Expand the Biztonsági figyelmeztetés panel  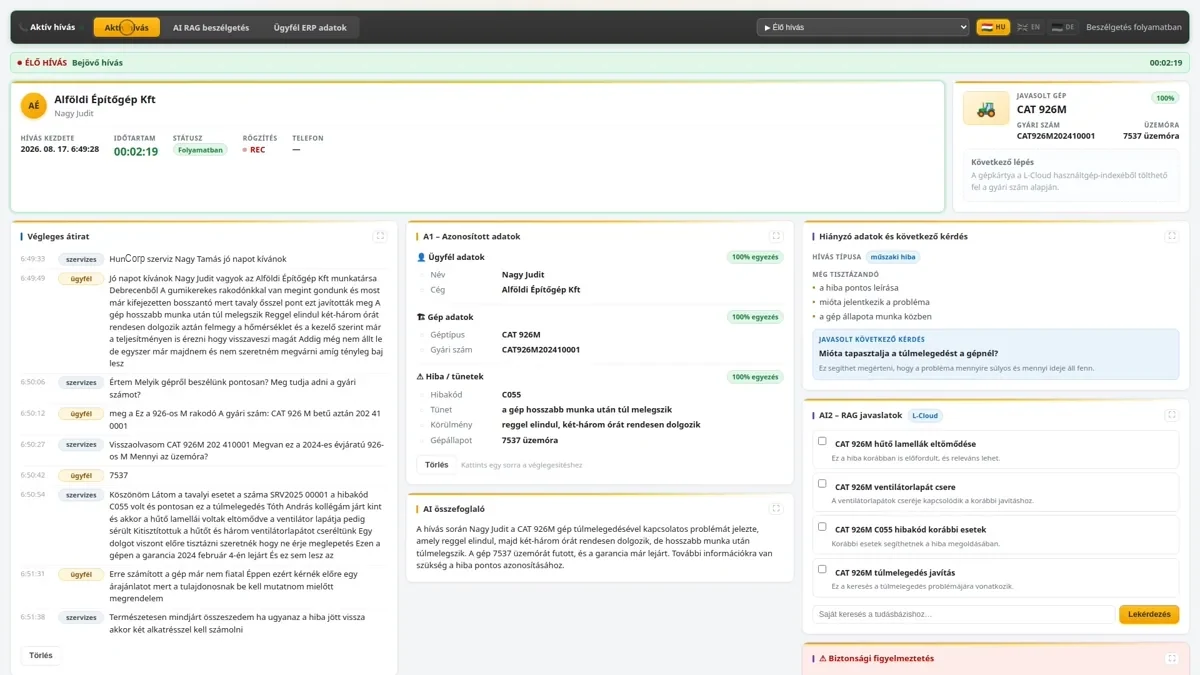click(x=1172, y=659)
